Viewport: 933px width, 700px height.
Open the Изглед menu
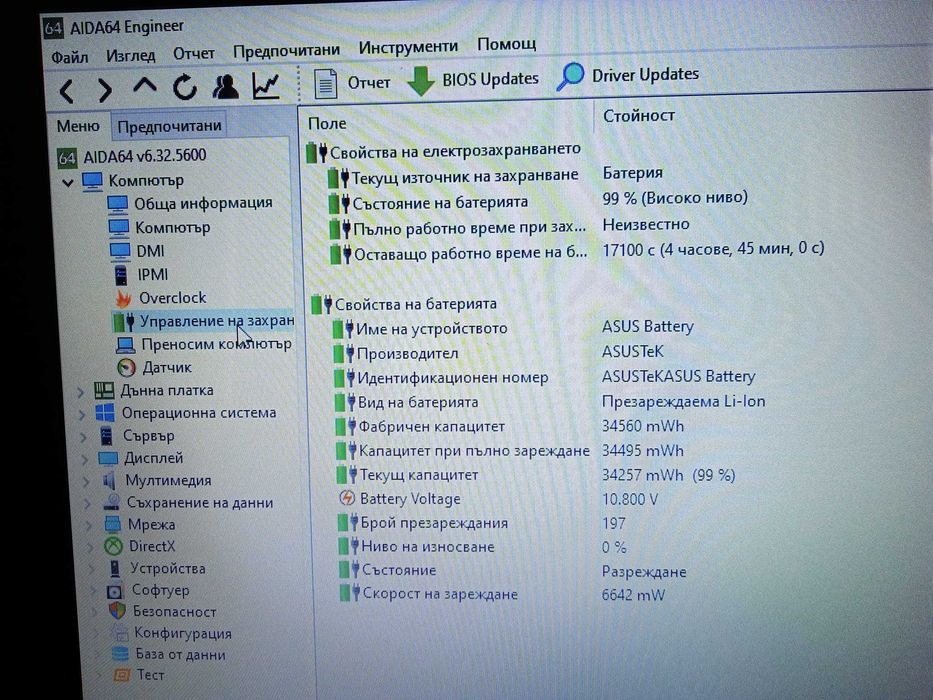coord(131,55)
